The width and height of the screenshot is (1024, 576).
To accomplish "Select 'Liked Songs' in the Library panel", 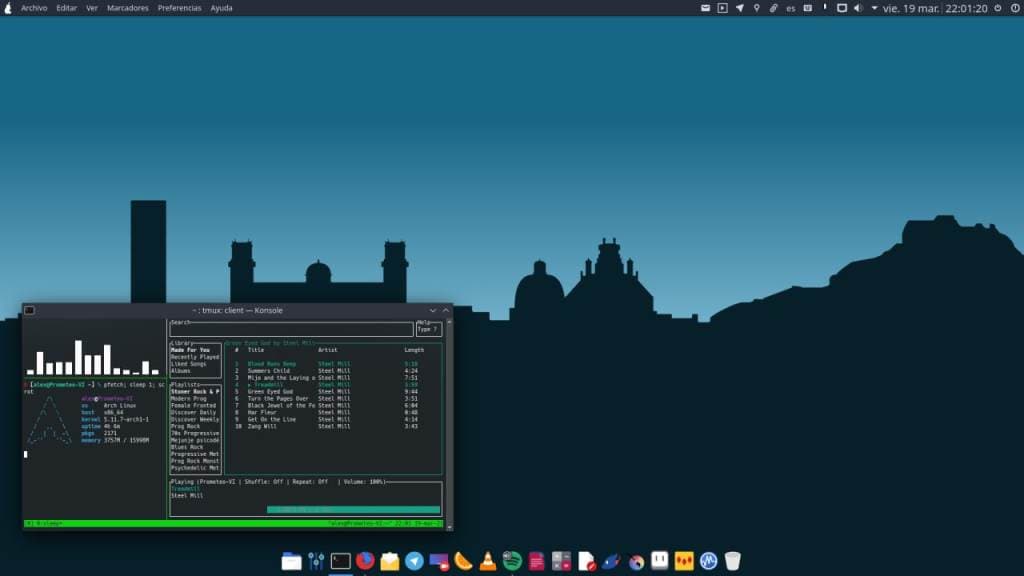I will point(188,364).
